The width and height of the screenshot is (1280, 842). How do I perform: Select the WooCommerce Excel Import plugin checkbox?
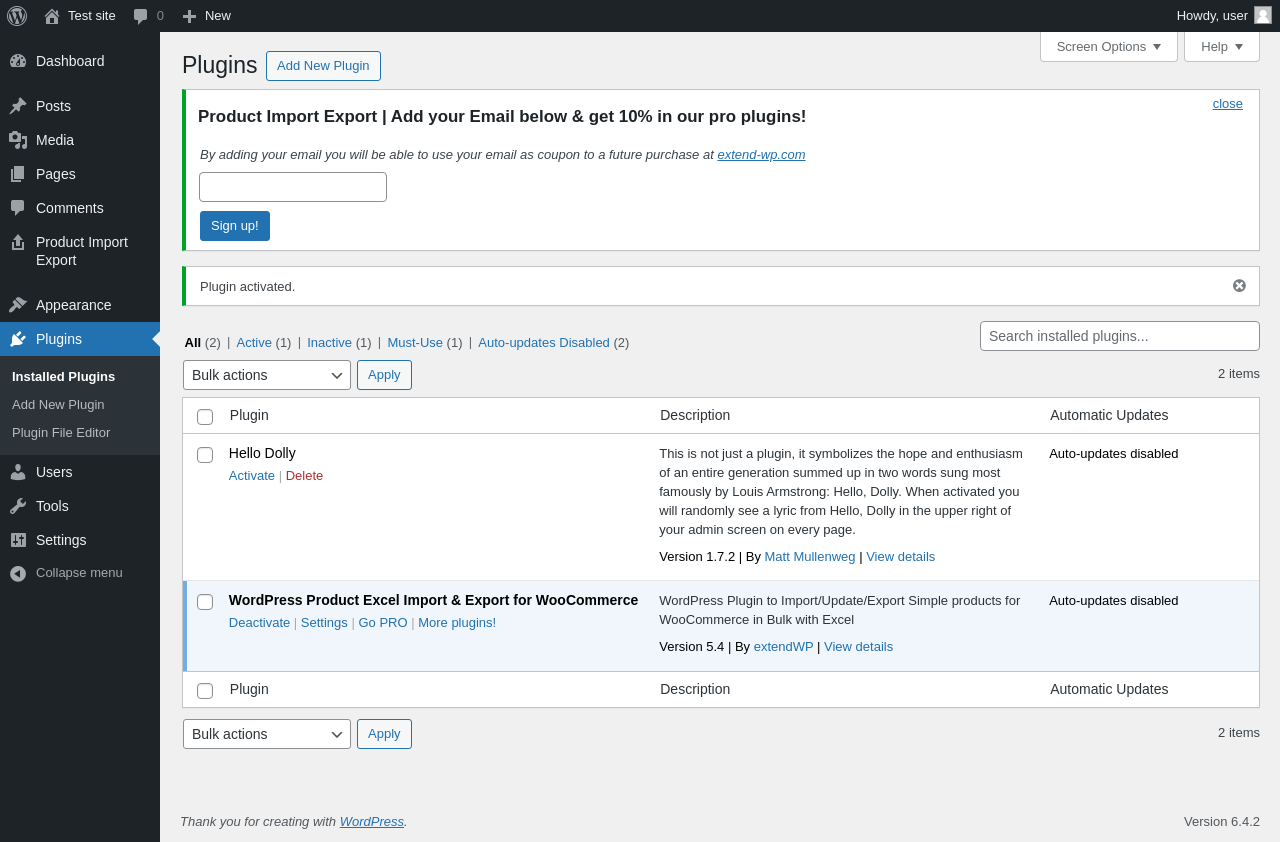[x=205, y=602]
